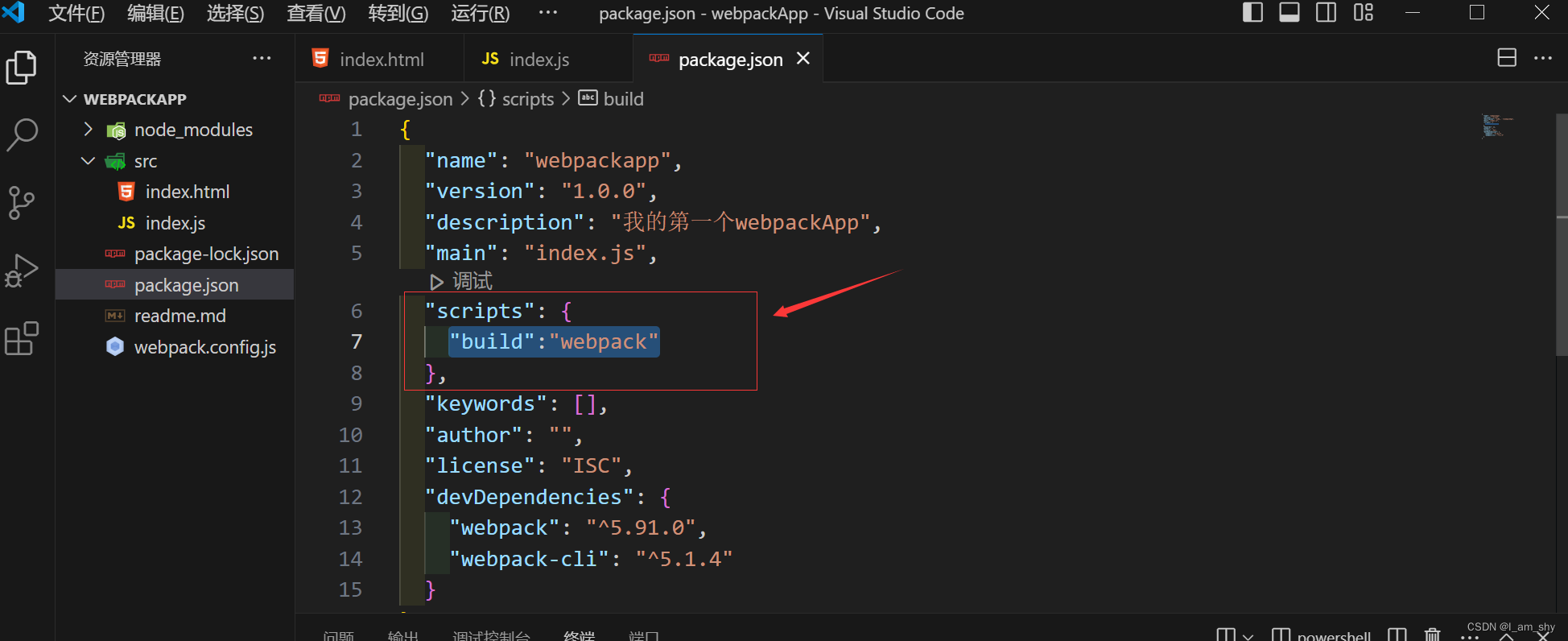
Task: Switch to the index.html editor tab
Action: [380, 59]
